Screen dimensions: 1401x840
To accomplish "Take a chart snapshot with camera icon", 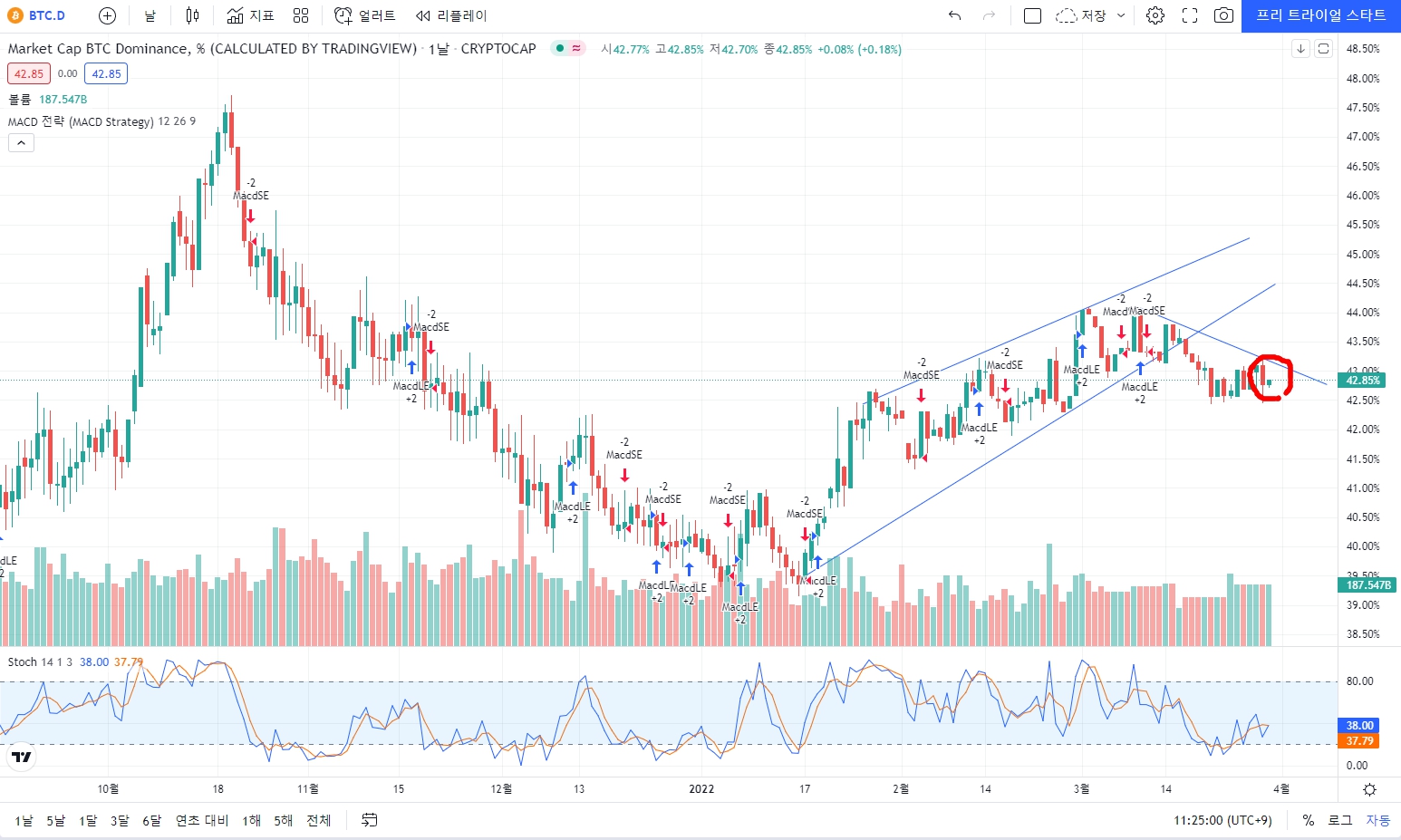I will 1223,15.
